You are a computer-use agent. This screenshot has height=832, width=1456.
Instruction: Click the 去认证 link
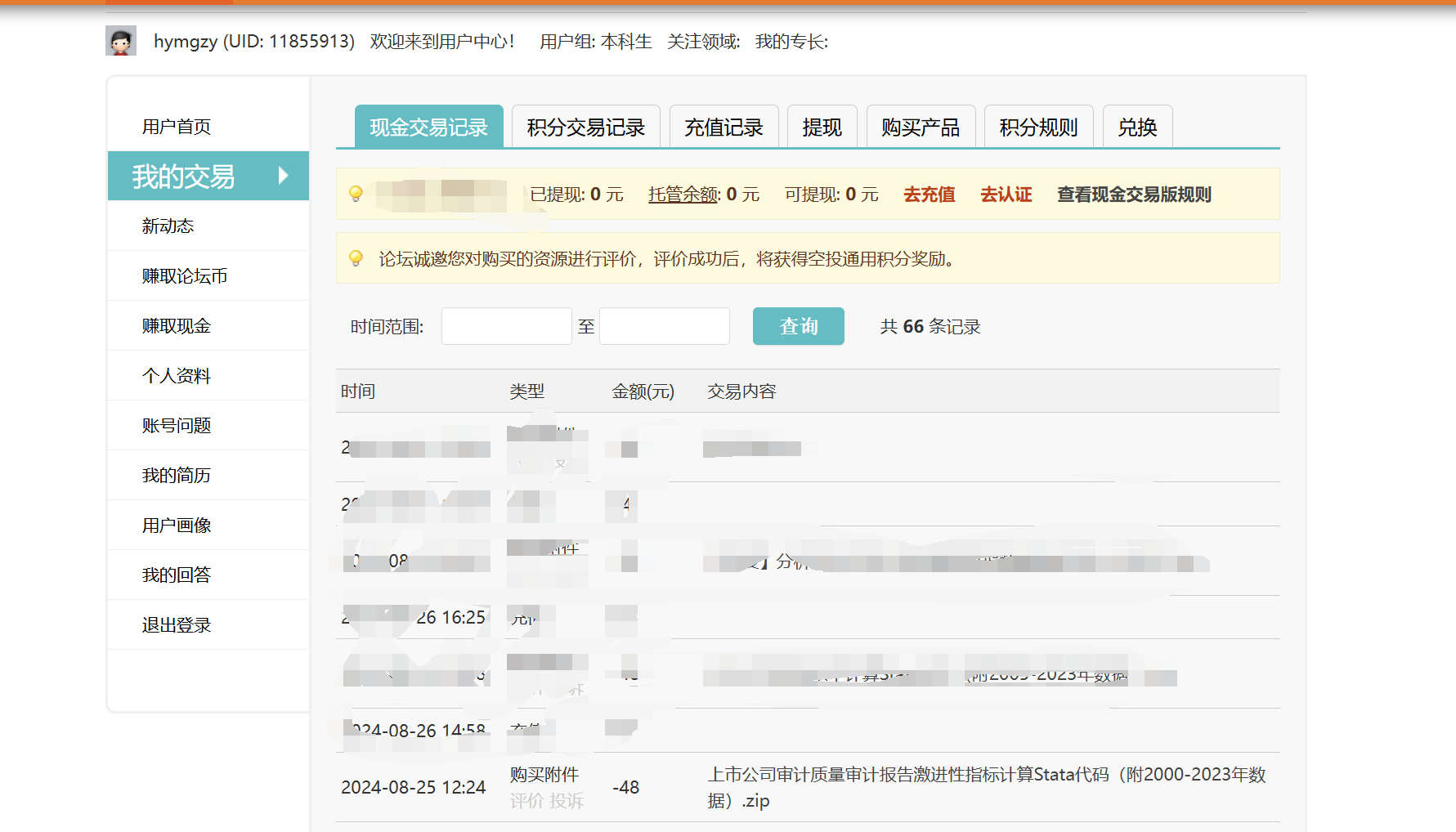point(1006,195)
